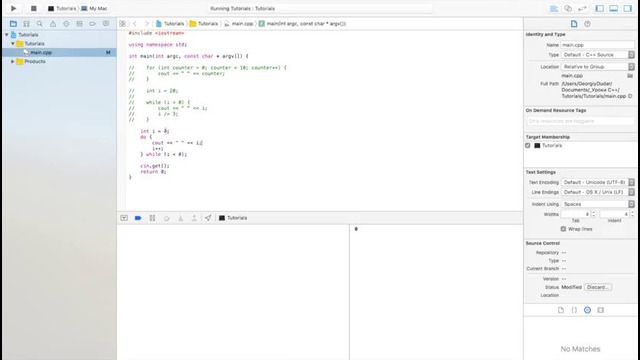Switch to the Standard editor

click(x=554, y=8)
